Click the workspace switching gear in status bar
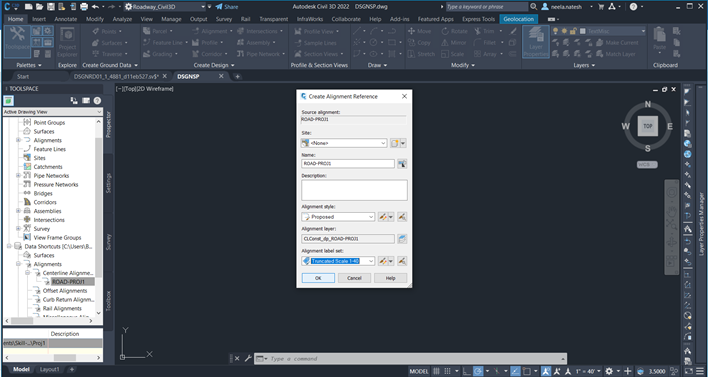The image size is (708, 377). click(x=609, y=371)
